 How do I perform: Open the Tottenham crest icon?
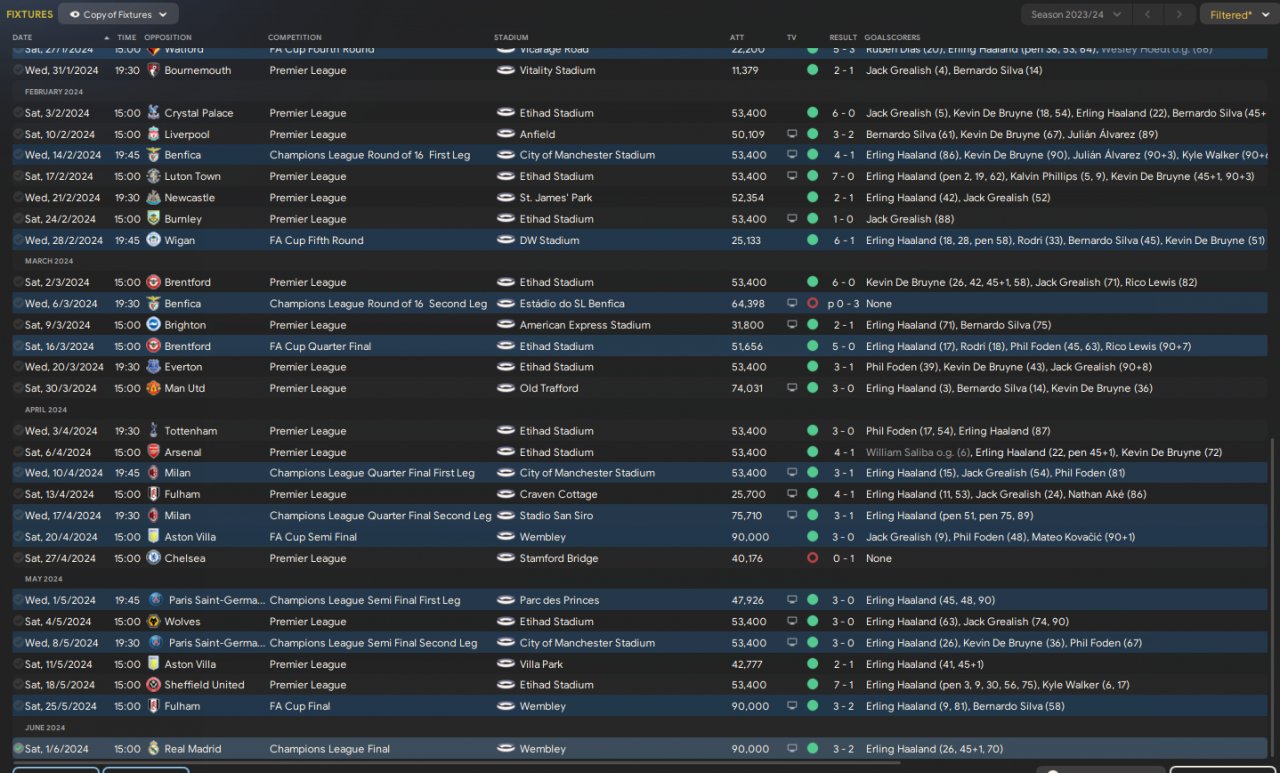pos(153,431)
